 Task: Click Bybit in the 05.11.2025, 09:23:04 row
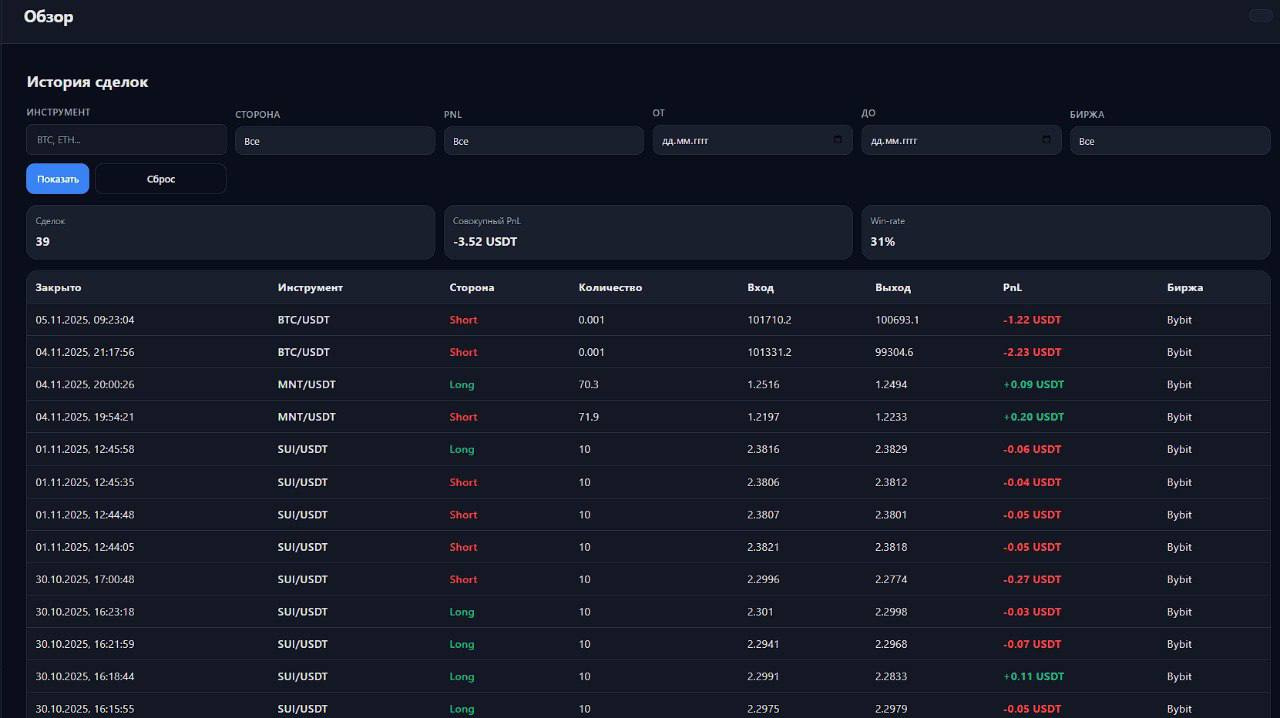pyautogui.click(x=1179, y=320)
